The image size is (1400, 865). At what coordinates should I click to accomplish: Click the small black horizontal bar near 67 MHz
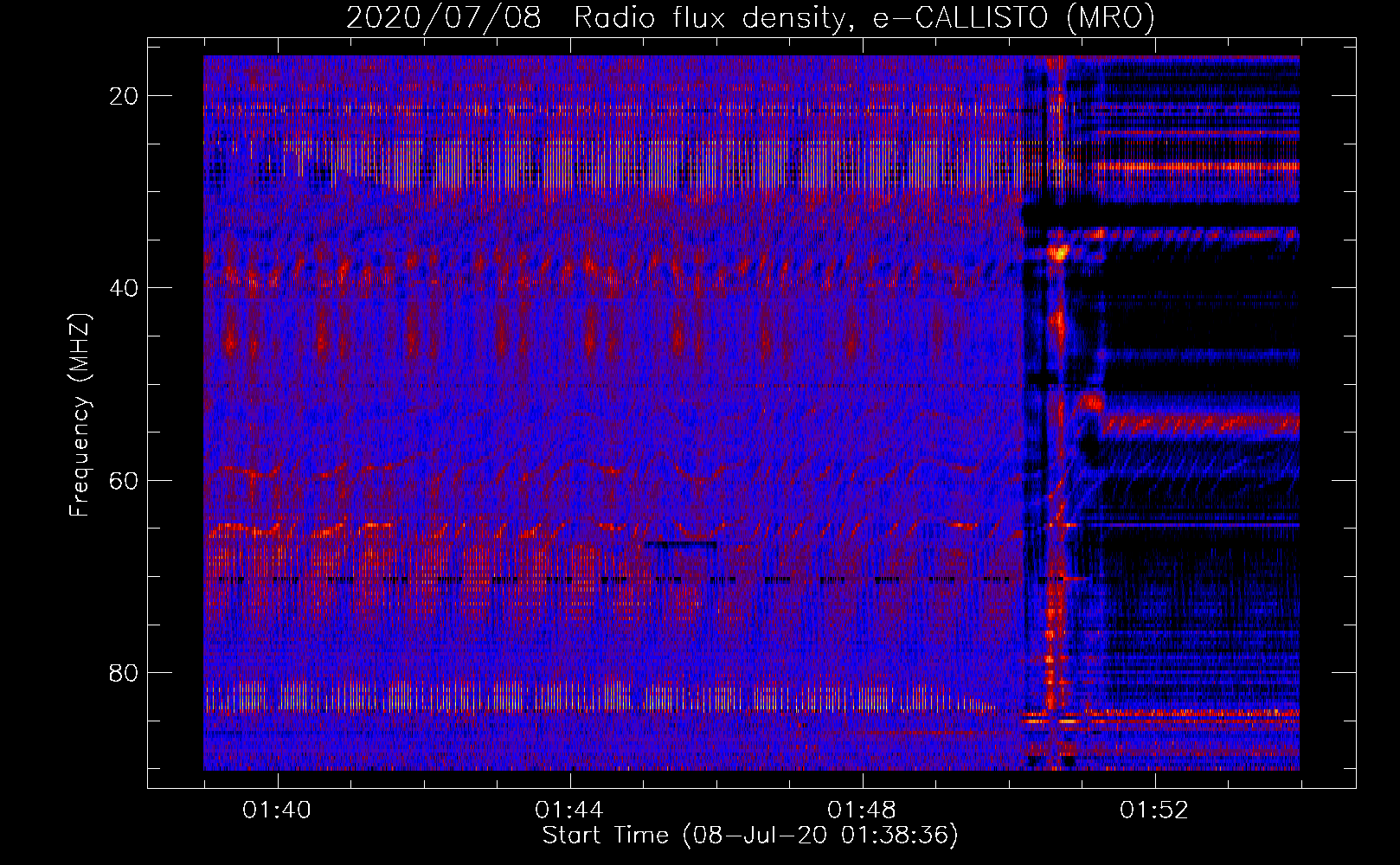click(x=681, y=545)
